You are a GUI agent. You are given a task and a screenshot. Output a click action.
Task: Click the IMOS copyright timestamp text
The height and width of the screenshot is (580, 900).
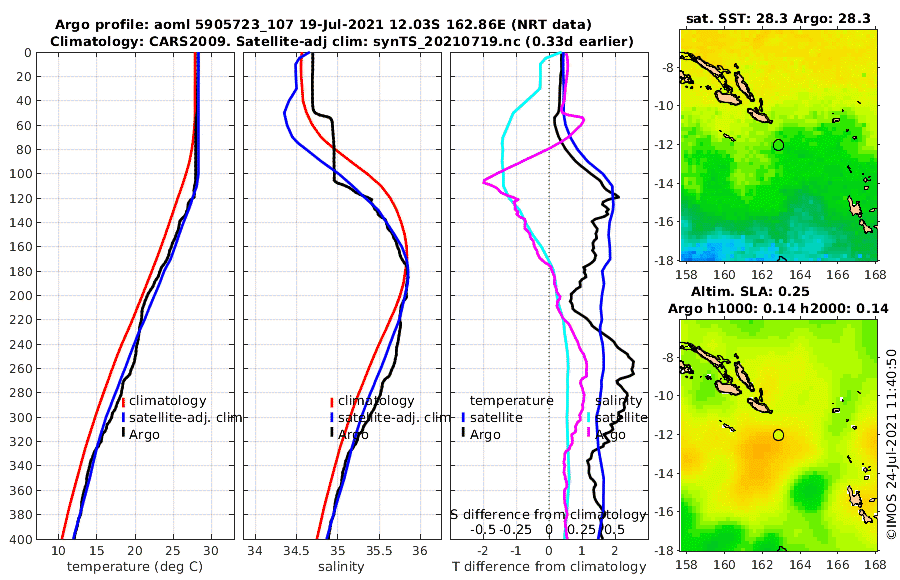891,443
